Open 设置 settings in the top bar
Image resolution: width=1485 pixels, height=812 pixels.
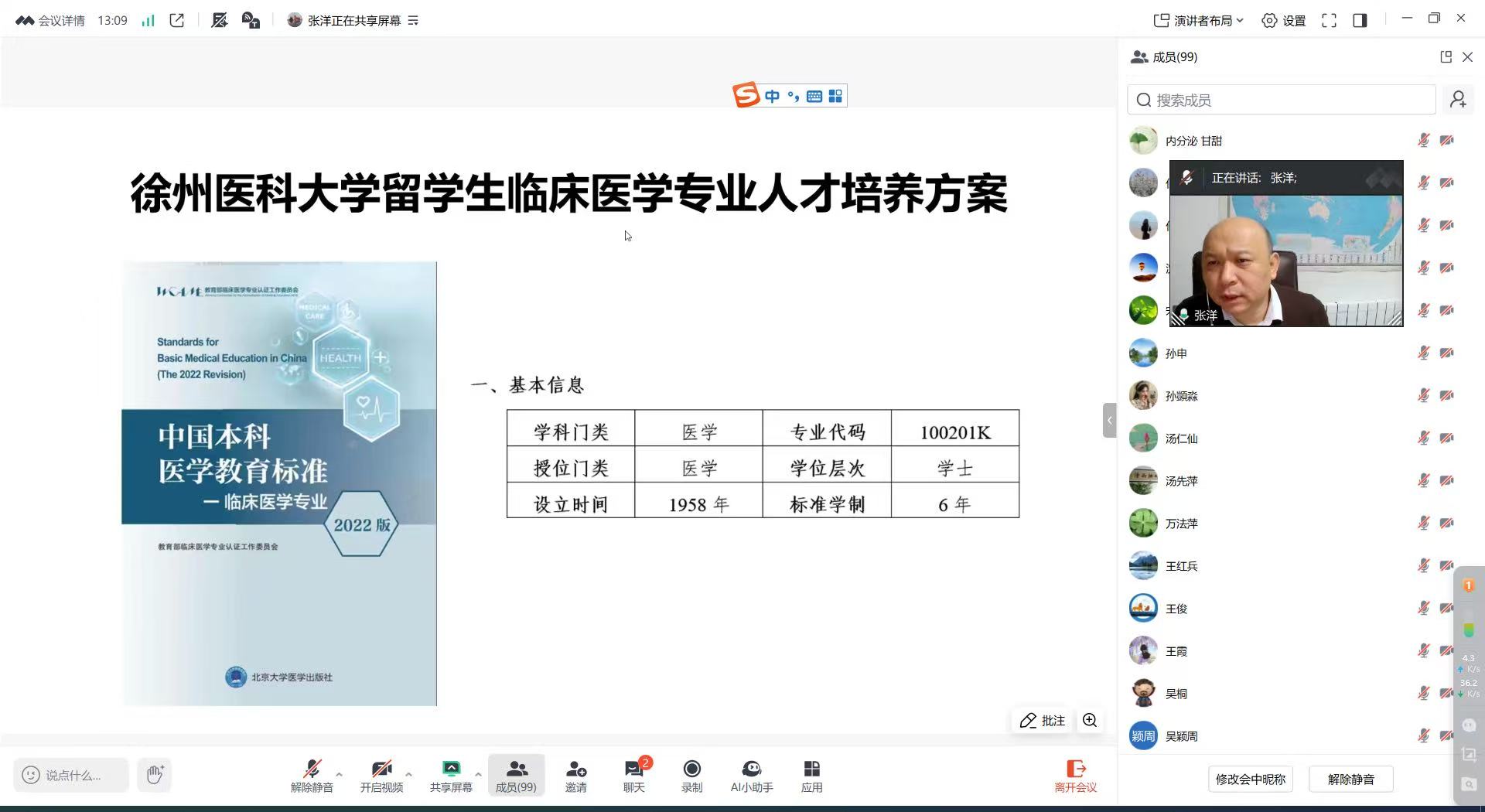tap(1284, 21)
